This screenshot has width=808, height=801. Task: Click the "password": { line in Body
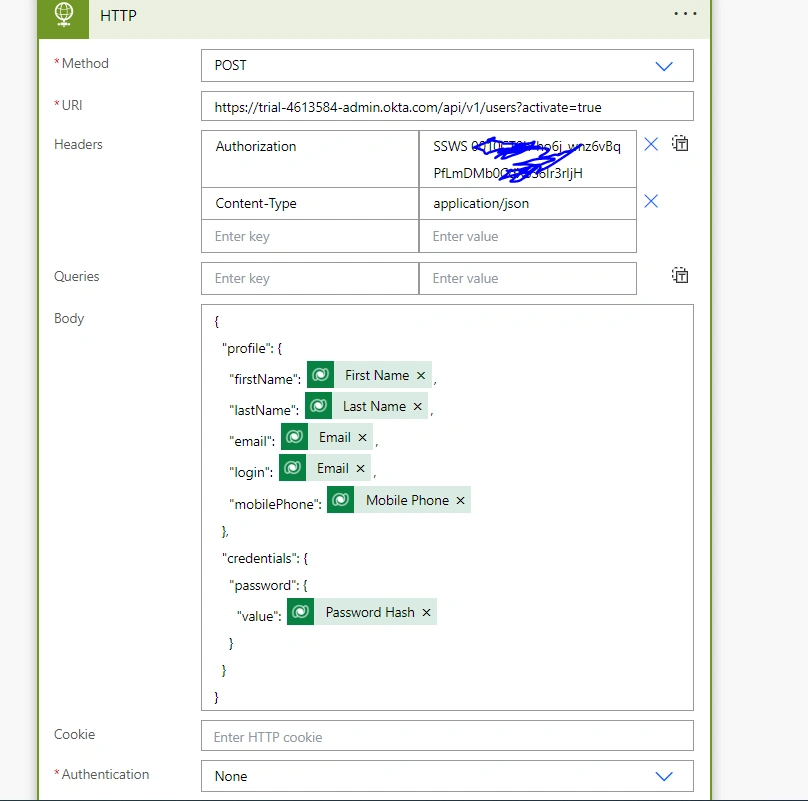(x=268, y=586)
